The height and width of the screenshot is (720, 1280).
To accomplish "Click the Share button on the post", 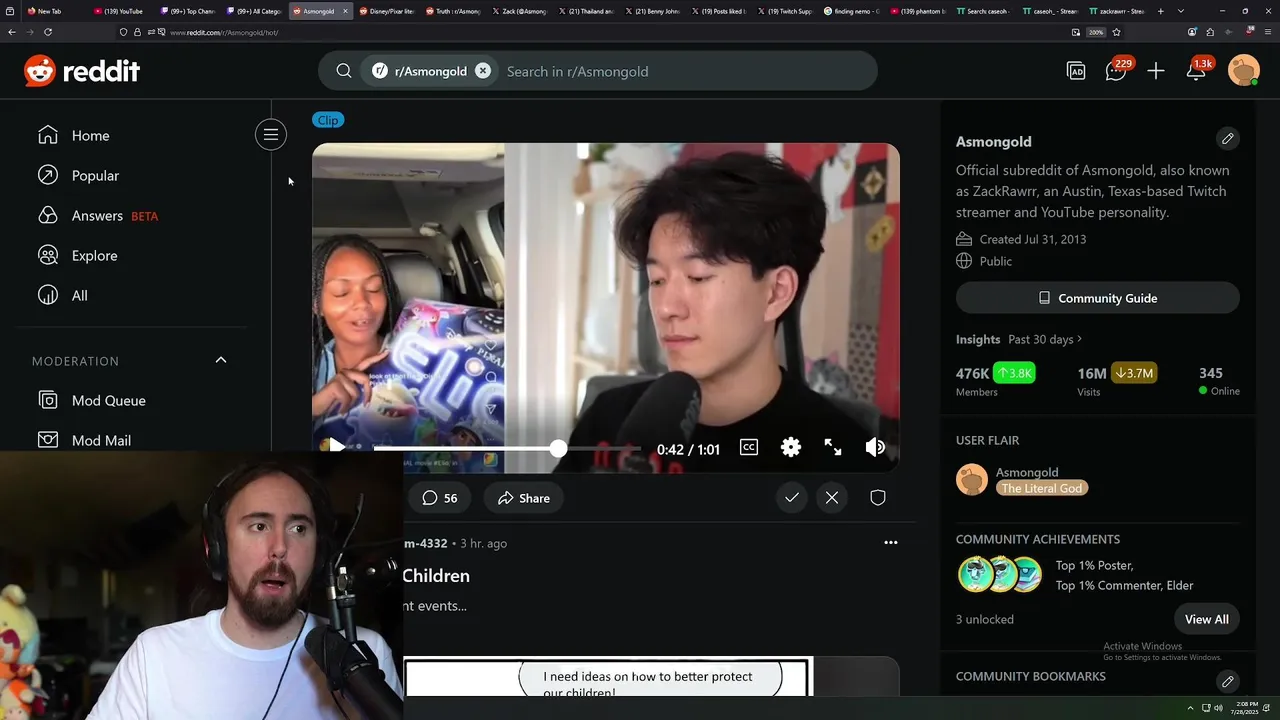I will 524,498.
